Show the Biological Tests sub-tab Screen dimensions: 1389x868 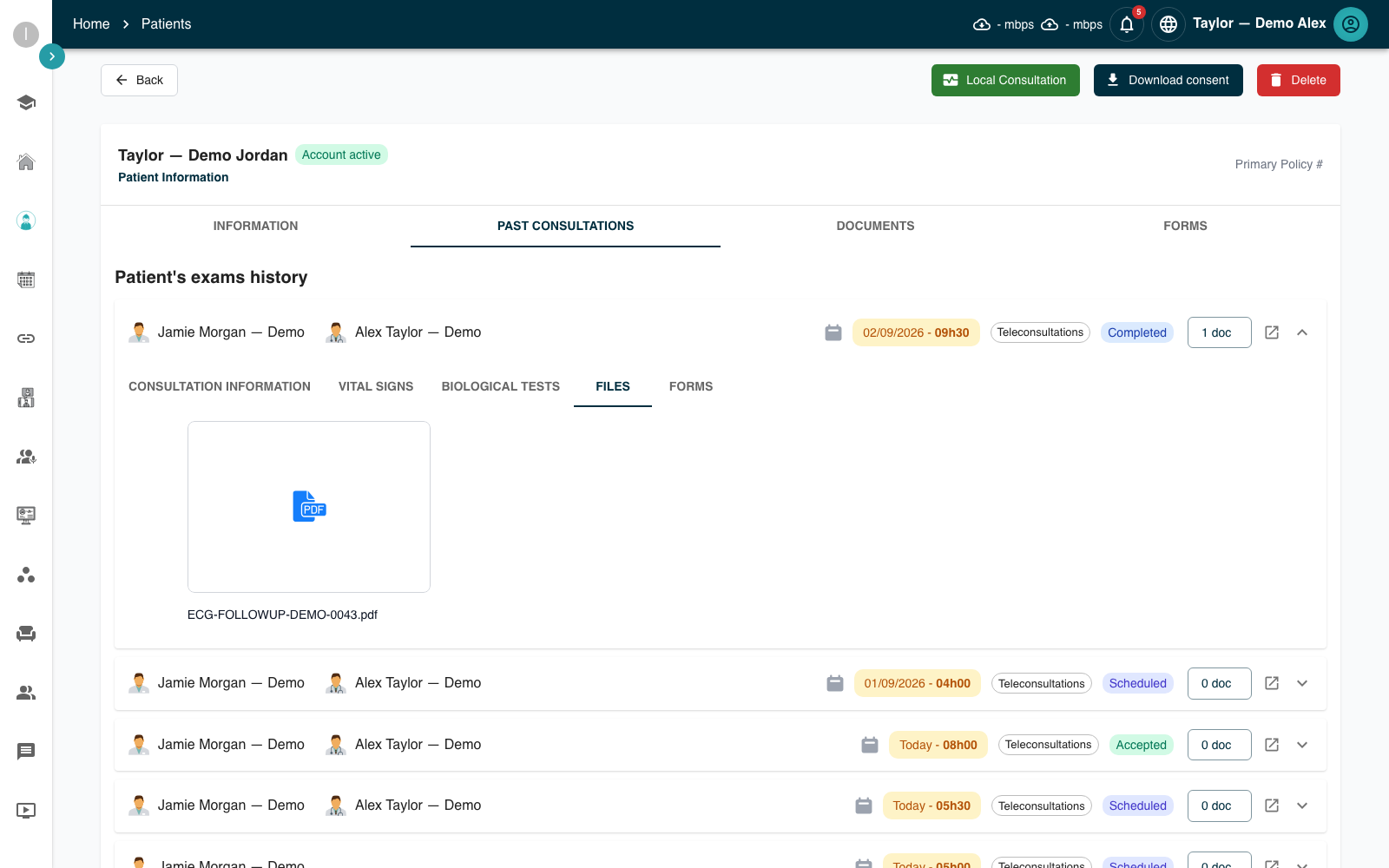tap(501, 386)
